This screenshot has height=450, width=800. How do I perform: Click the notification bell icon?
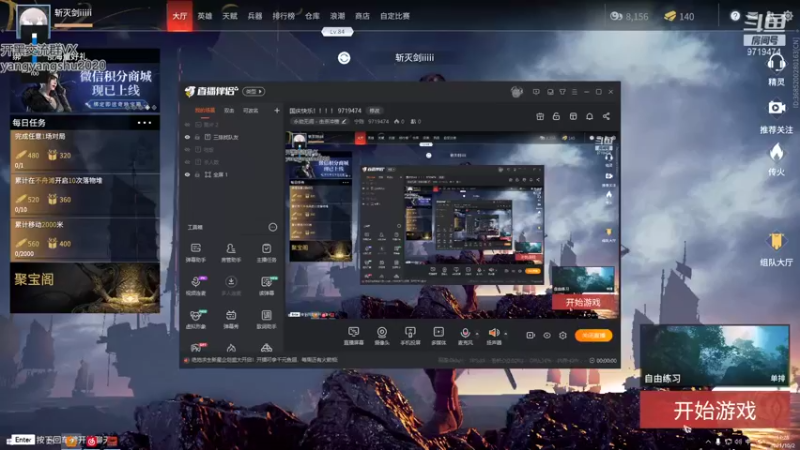click(x=589, y=116)
